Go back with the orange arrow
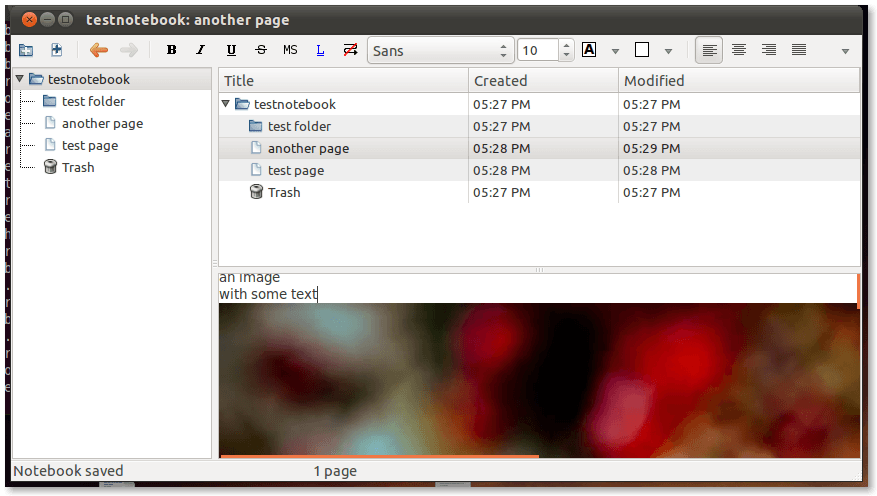 point(98,50)
